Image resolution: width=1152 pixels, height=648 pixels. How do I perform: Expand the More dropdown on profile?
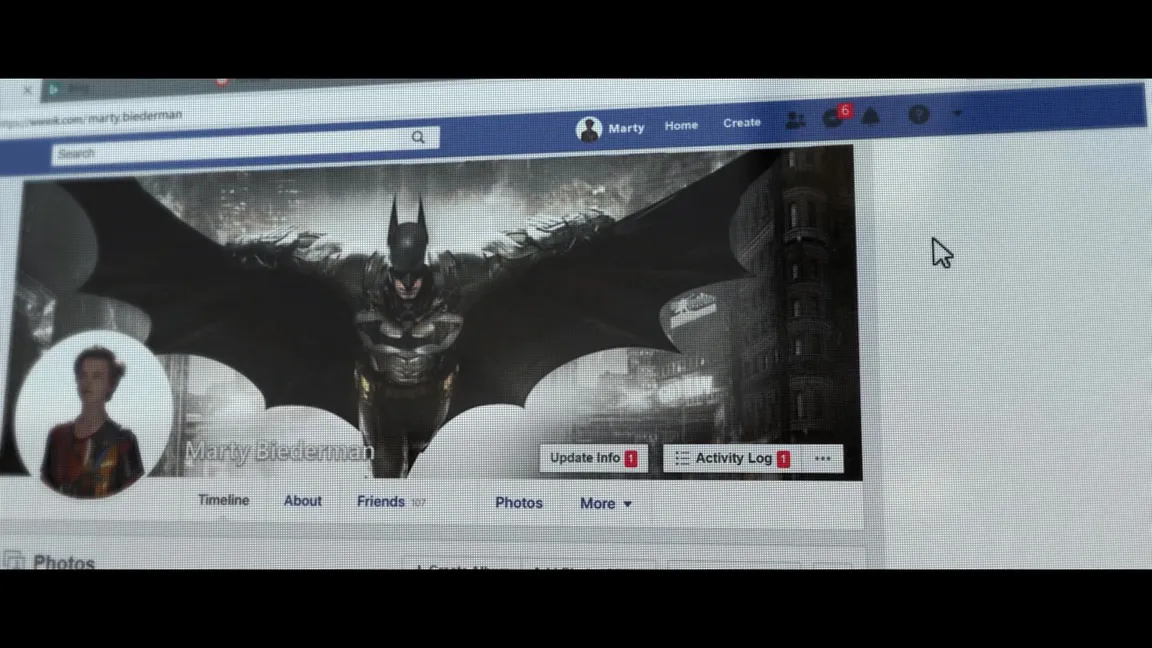[605, 504]
